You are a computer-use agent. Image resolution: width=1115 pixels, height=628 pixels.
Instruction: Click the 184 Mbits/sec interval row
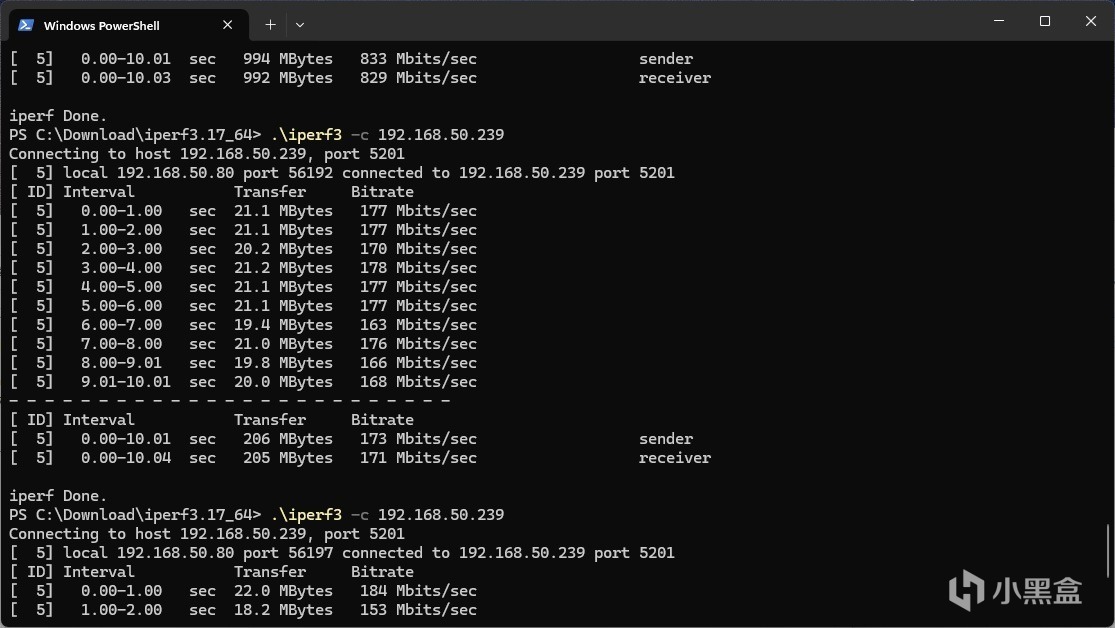click(x=243, y=591)
